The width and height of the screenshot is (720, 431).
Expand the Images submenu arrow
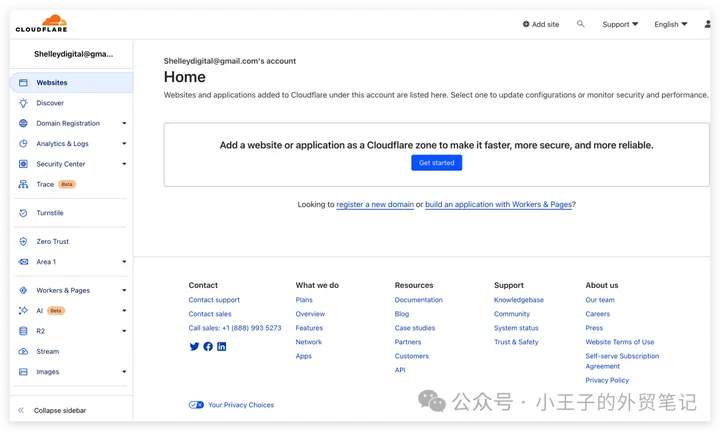(x=124, y=372)
